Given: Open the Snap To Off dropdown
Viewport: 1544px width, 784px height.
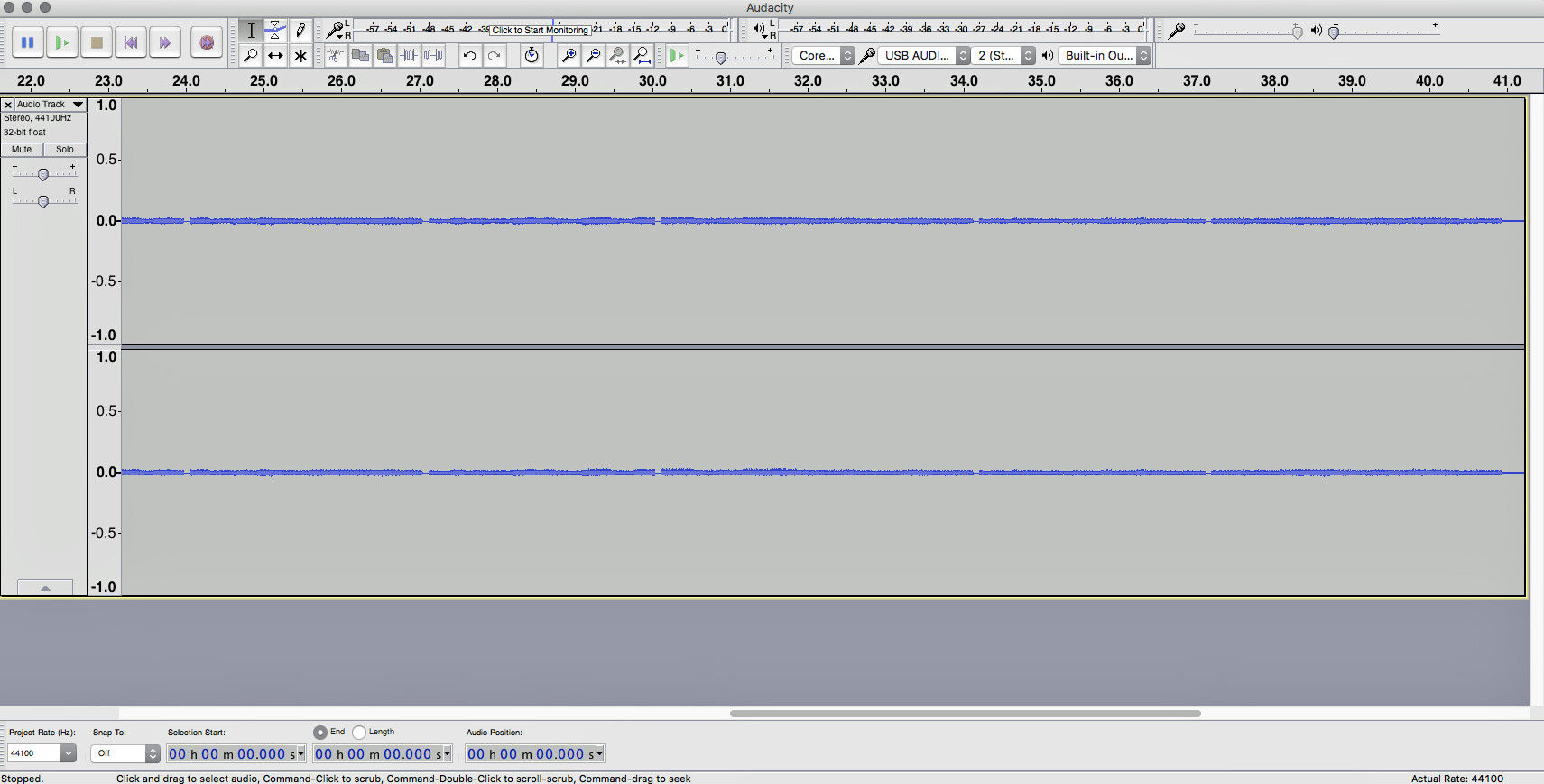Looking at the screenshot, I should pos(125,753).
